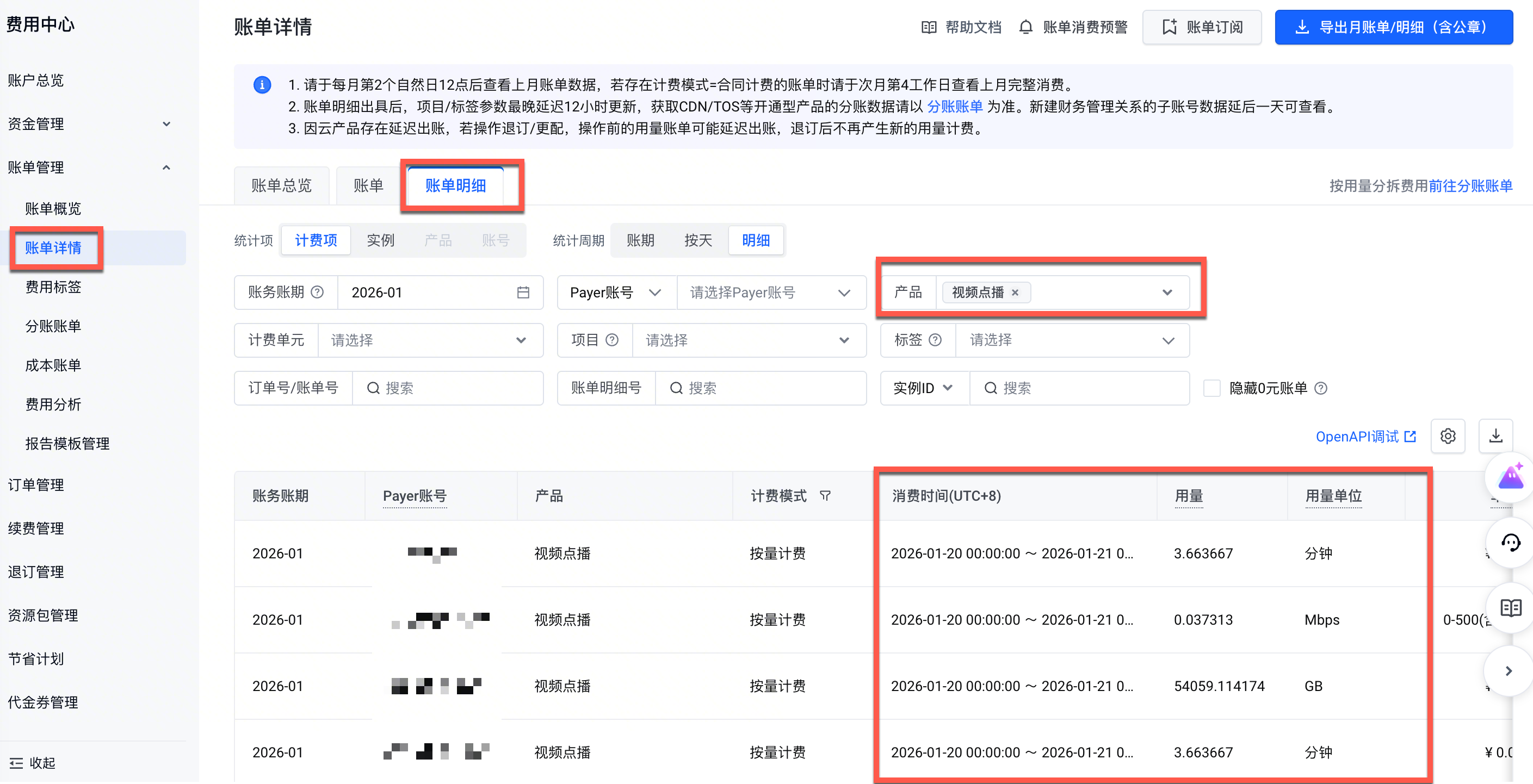Remove the 视频点播 product tag
The width and height of the screenshot is (1533, 784).
(x=1015, y=292)
